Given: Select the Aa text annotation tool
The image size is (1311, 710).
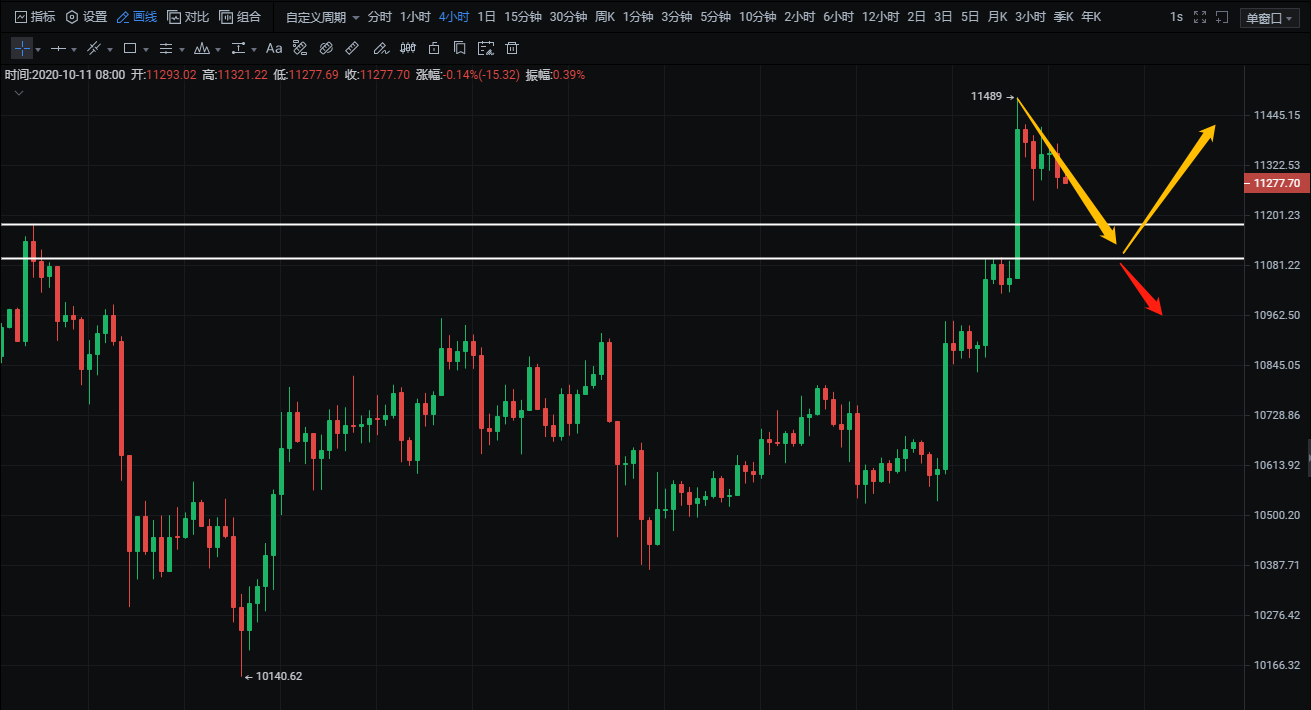Looking at the screenshot, I should pyautogui.click(x=274, y=48).
